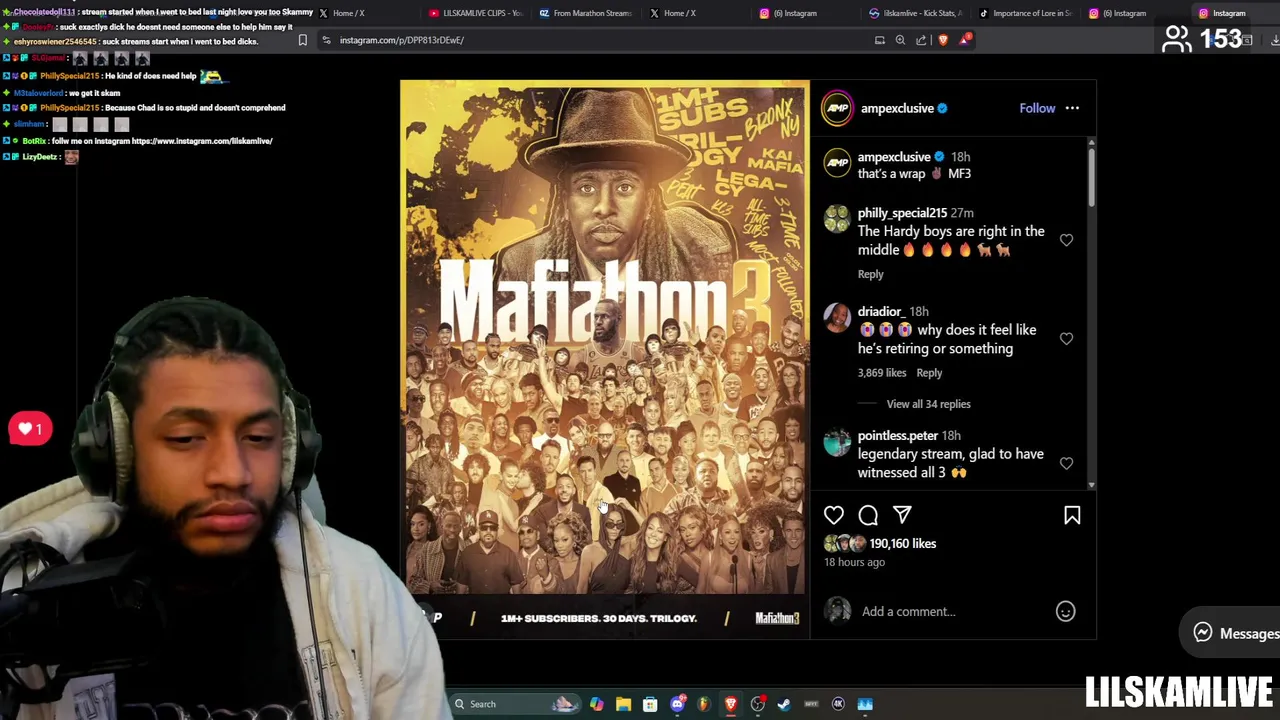Open more options three-dot menu on post

[x=1072, y=108]
